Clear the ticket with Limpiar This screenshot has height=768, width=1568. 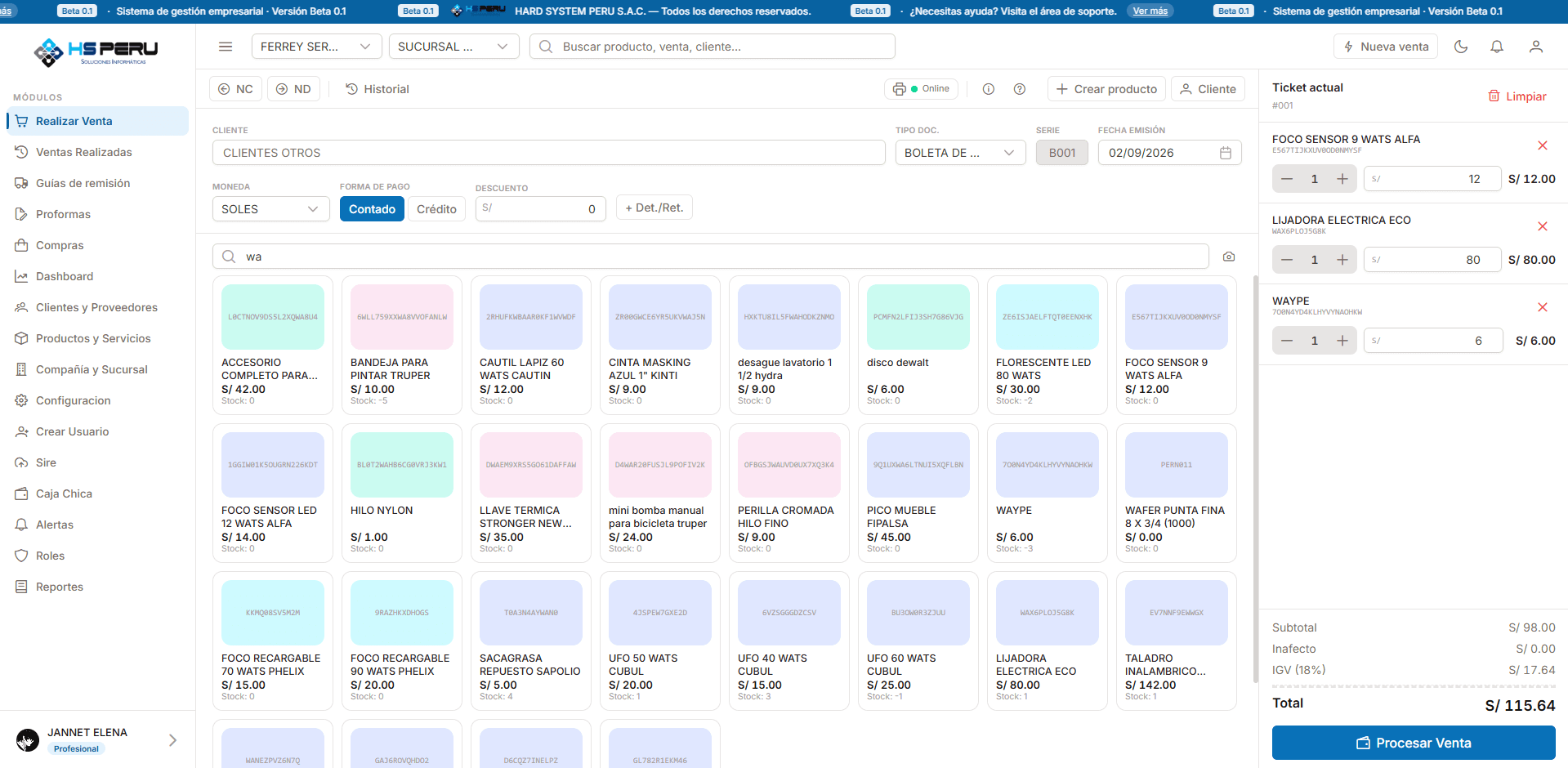tap(1517, 96)
